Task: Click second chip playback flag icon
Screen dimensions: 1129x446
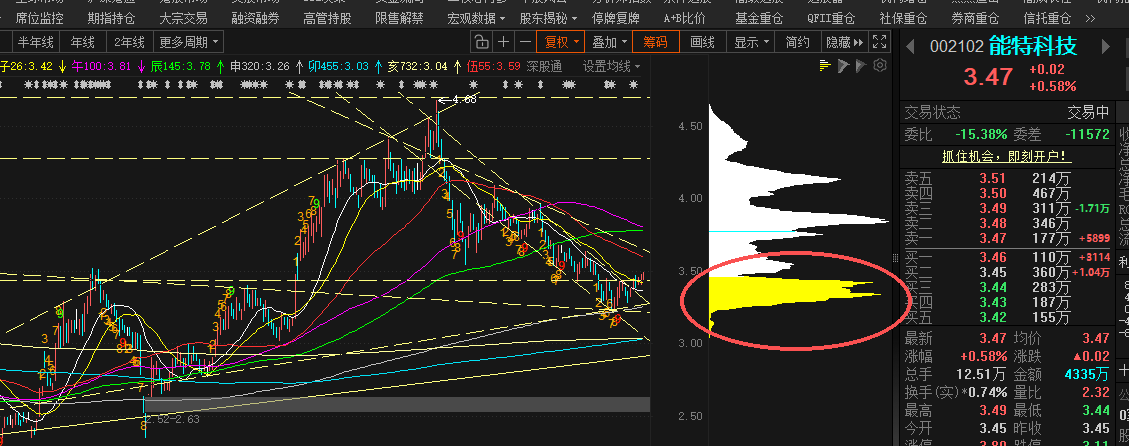Action: [x=861, y=66]
